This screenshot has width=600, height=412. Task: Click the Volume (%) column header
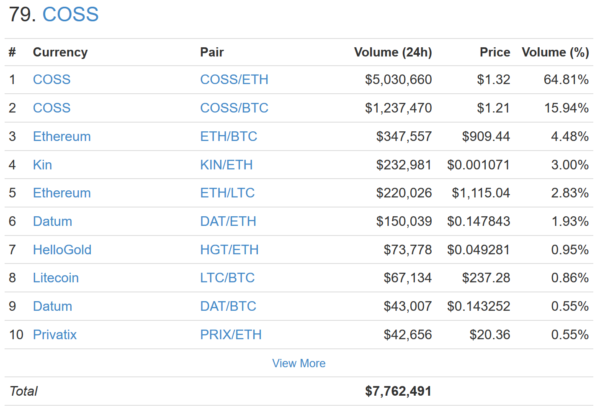(555, 52)
